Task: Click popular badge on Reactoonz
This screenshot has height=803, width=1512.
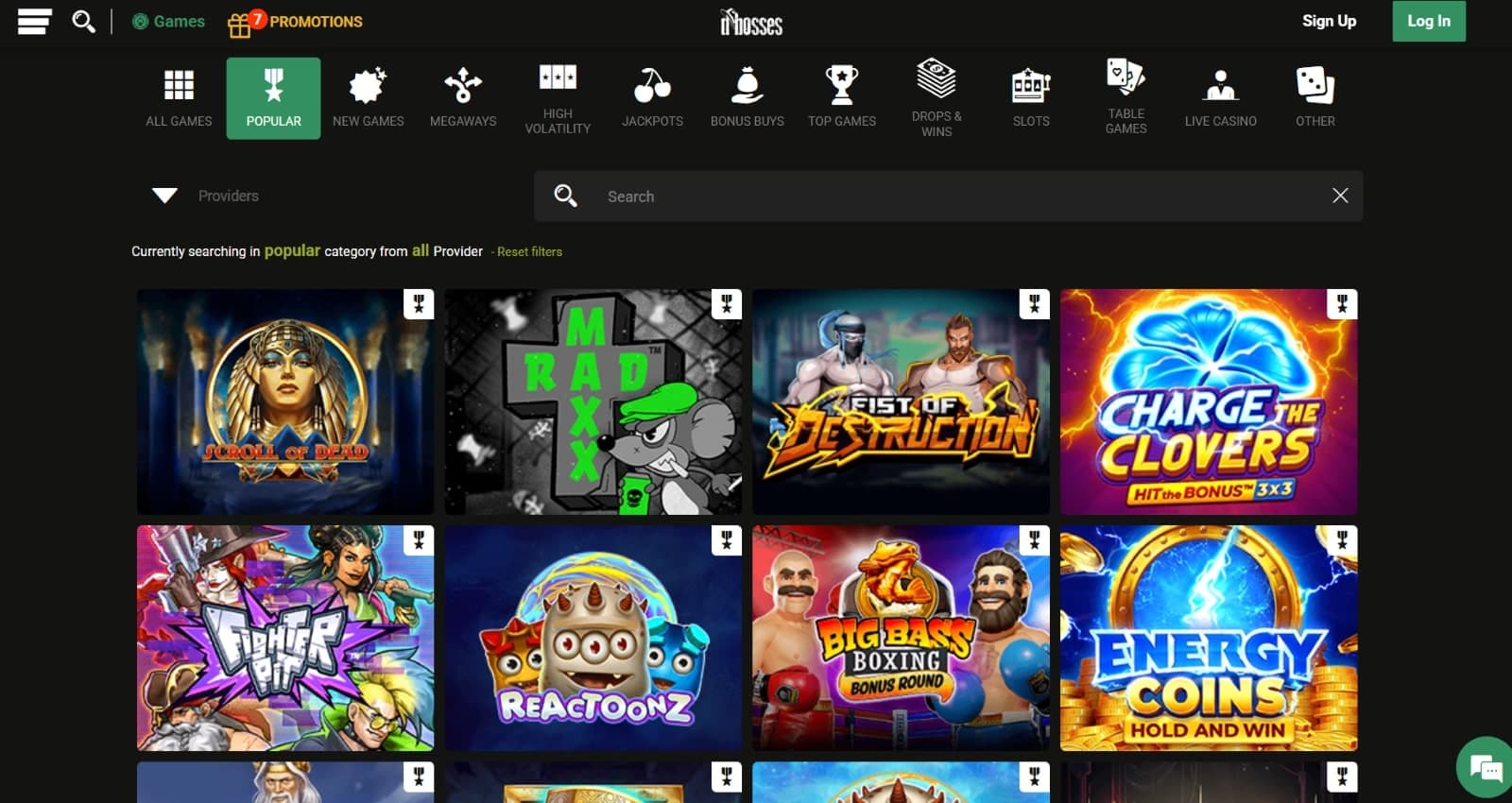Action: pyautogui.click(x=727, y=540)
